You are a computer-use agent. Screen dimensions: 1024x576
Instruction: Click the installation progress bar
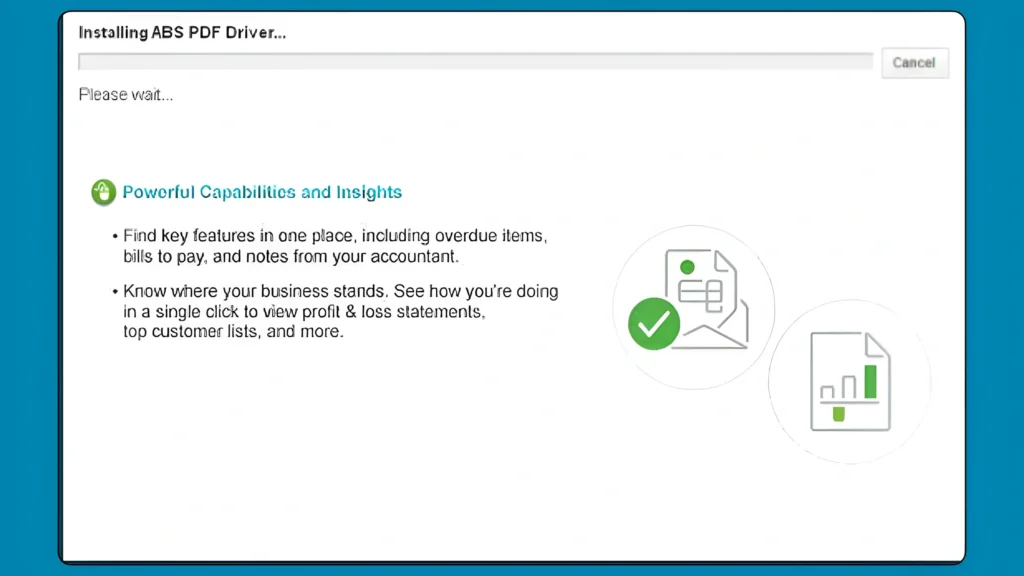click(x=475, y=61)
